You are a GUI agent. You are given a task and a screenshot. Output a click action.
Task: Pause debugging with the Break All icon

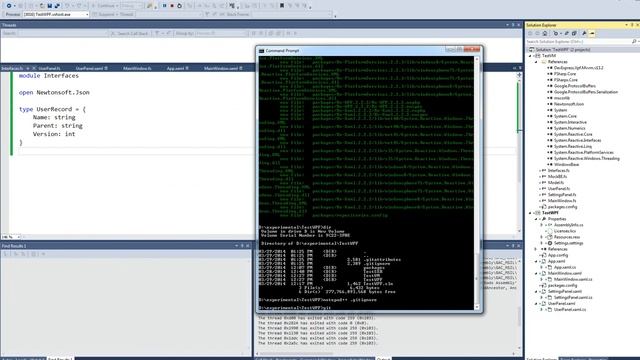tap(164, 6)
